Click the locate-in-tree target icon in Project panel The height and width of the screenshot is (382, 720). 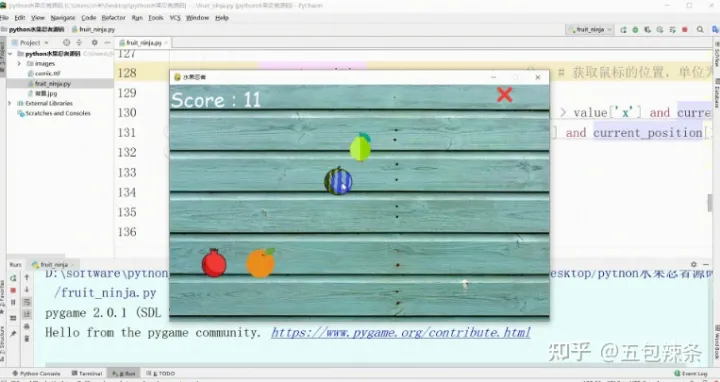click(67, 42)
